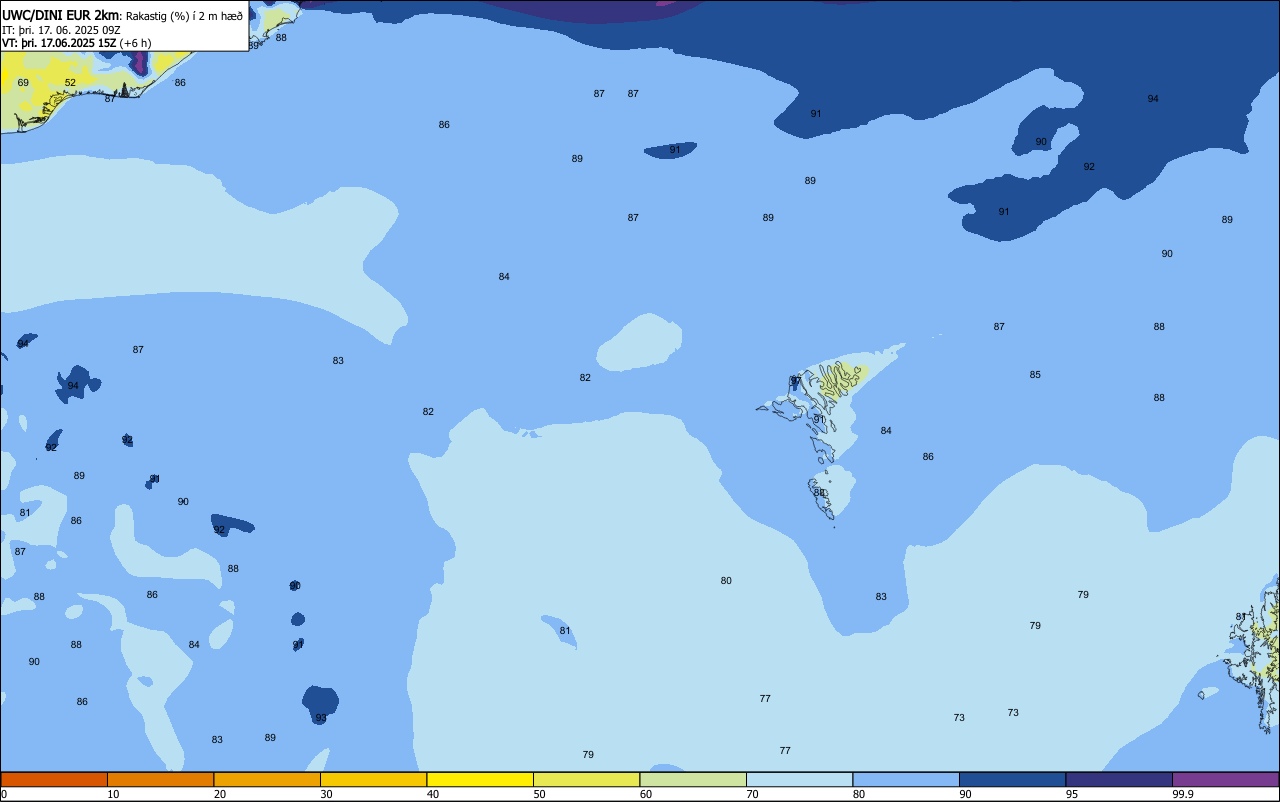
Task: Click the humidity value "52" on yellow land
Action: point(70,83)
